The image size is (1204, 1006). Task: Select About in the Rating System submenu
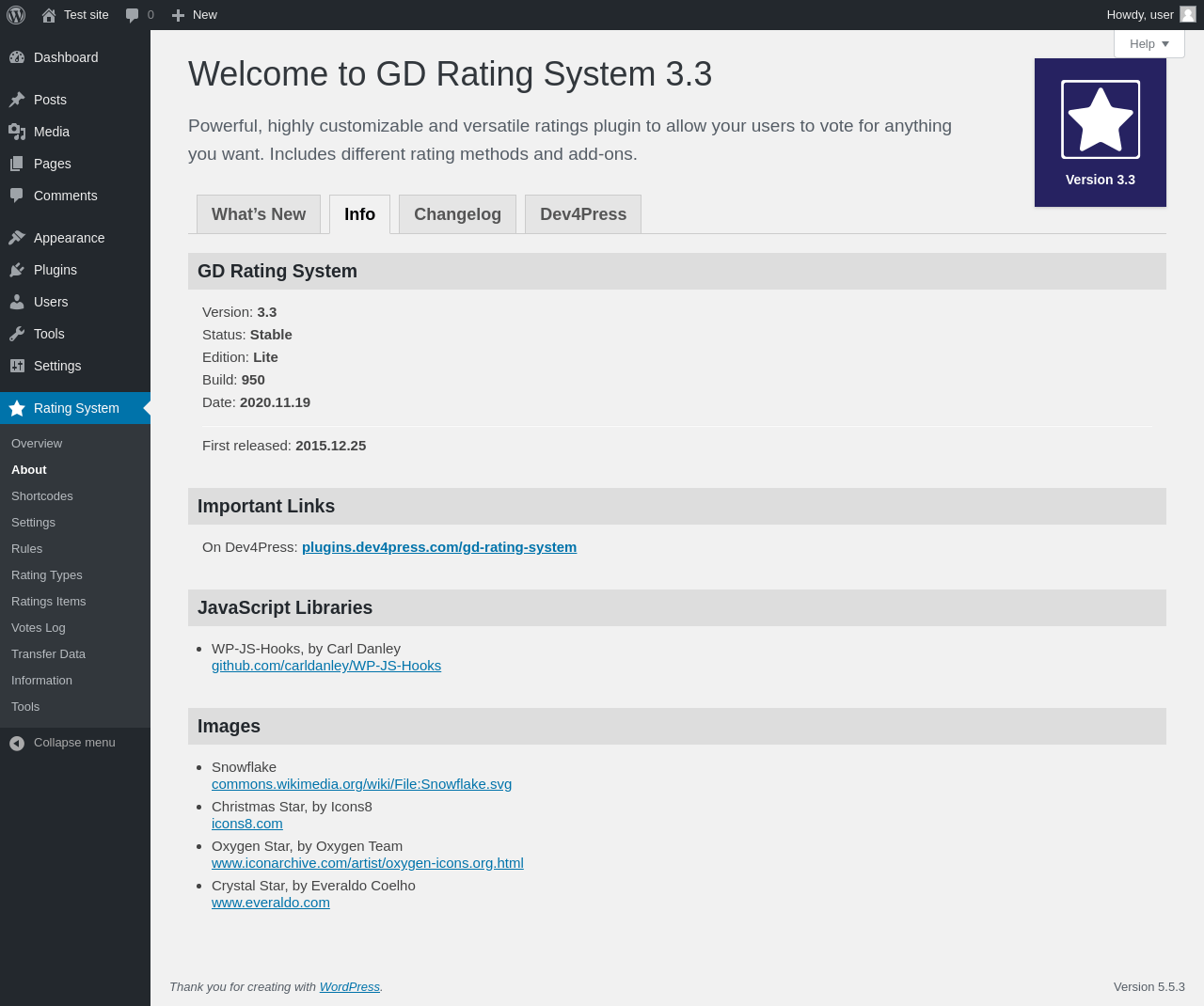click(29, 470)
